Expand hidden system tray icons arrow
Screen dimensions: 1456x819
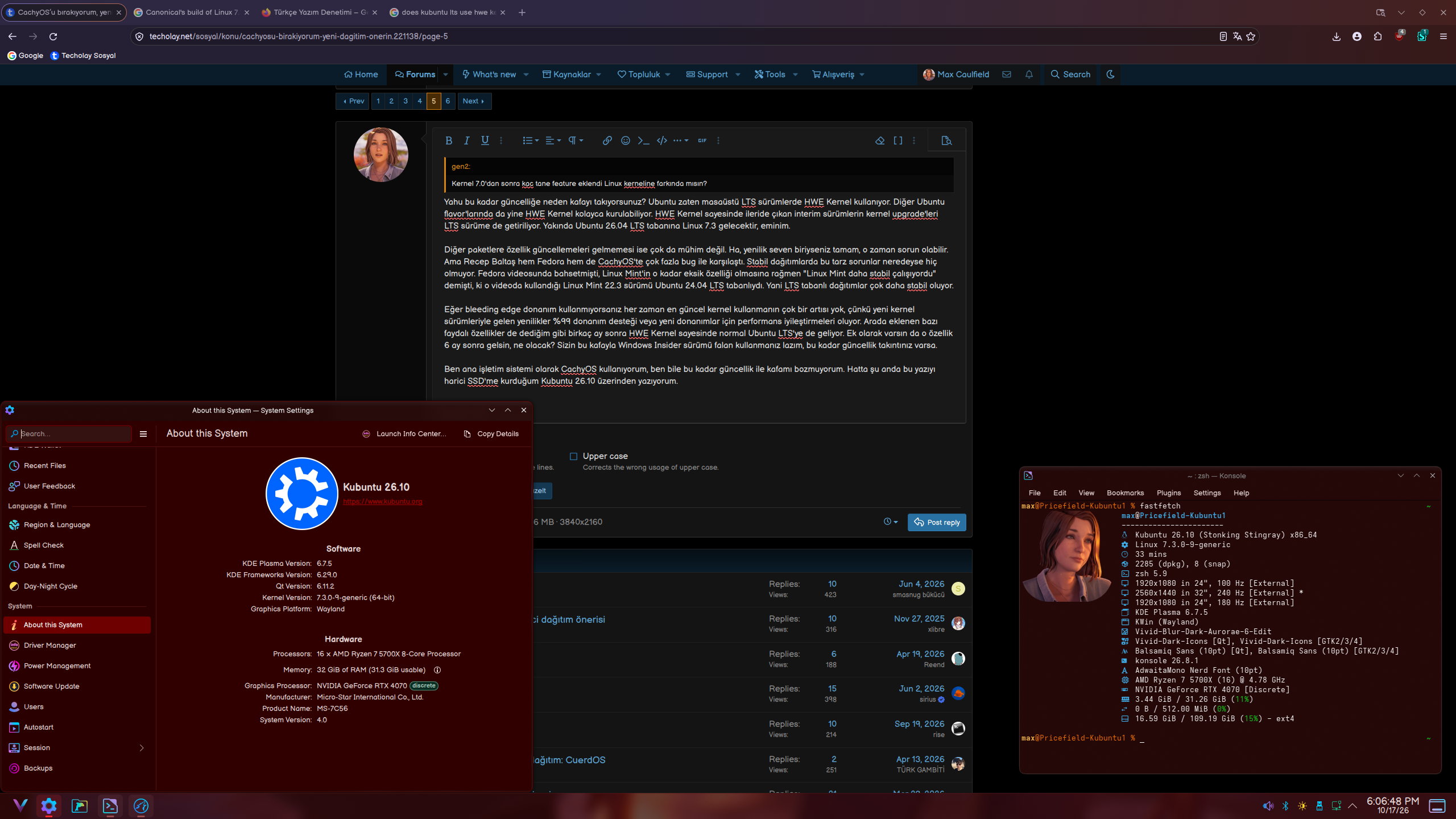[1353, 806]
